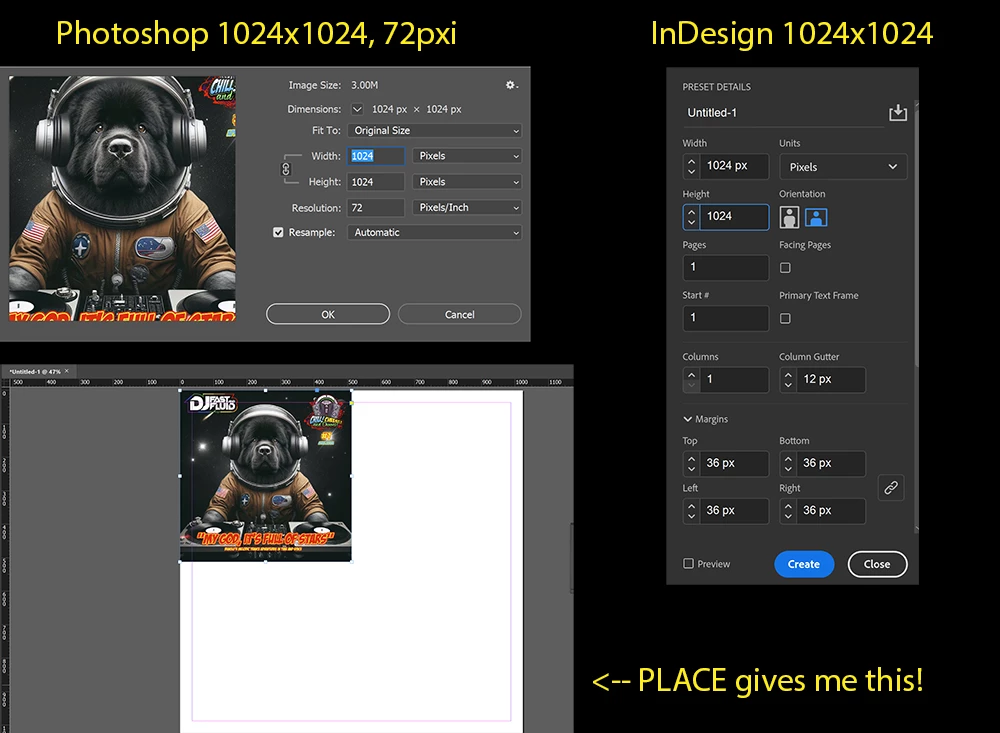Decrease Column Gutter with stepper down arrow
This screenshot has height=733, width=1000.
[788, 385]
